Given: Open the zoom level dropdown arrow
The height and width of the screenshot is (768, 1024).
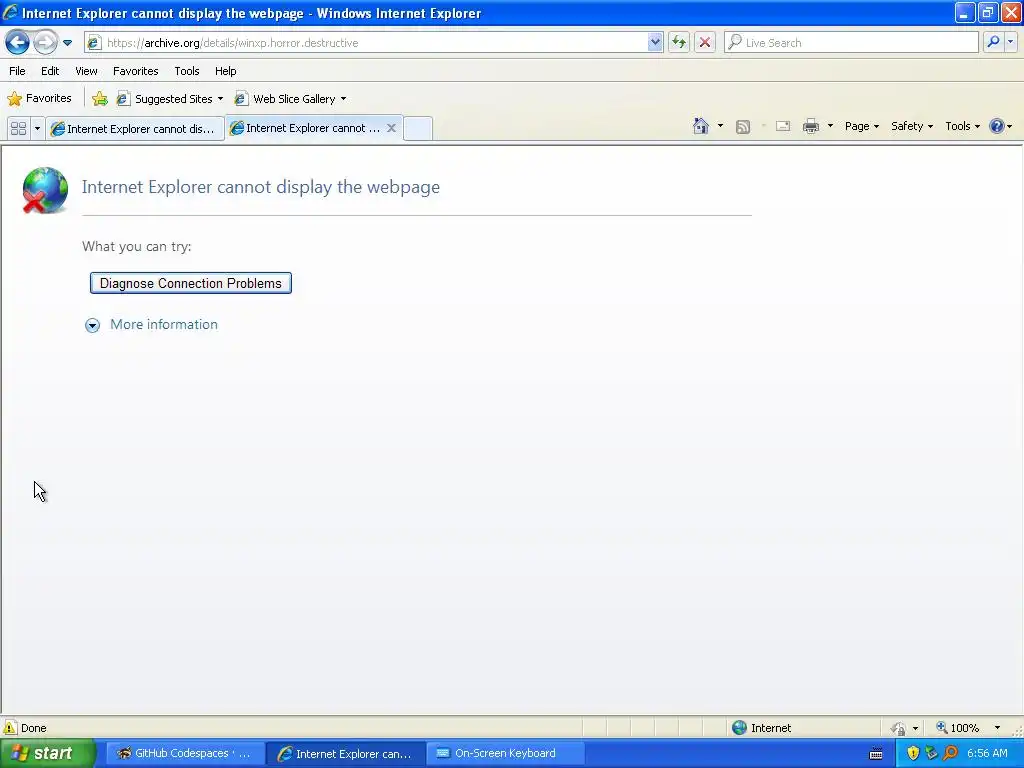Looking at the screenshot, I should click(997, 728).
